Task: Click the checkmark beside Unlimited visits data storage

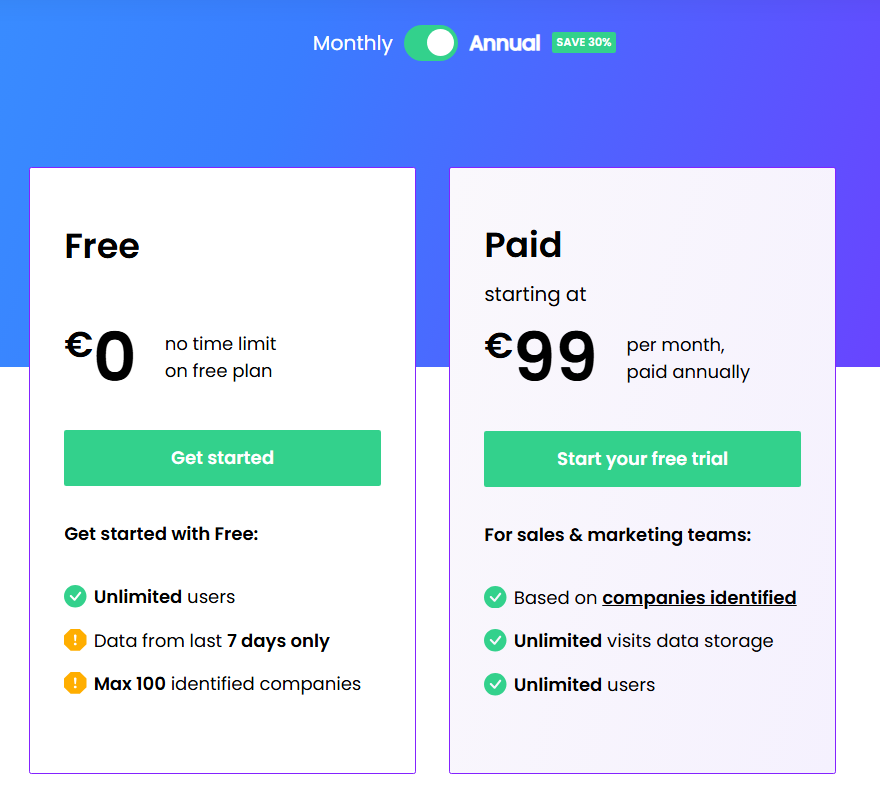Action: click(495, 640)
